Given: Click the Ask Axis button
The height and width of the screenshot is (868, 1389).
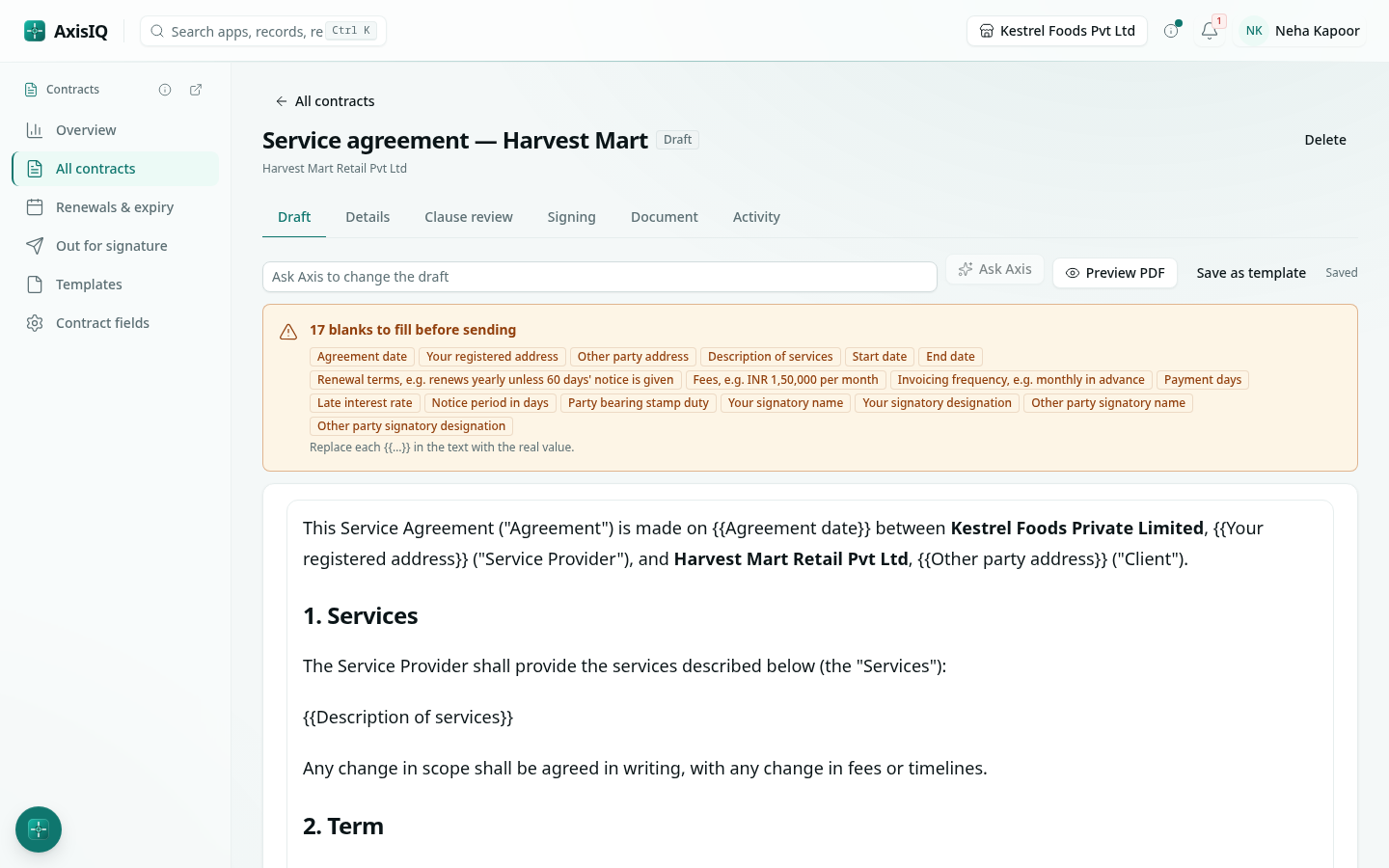Looking at the screenshot, I should 994,269.
